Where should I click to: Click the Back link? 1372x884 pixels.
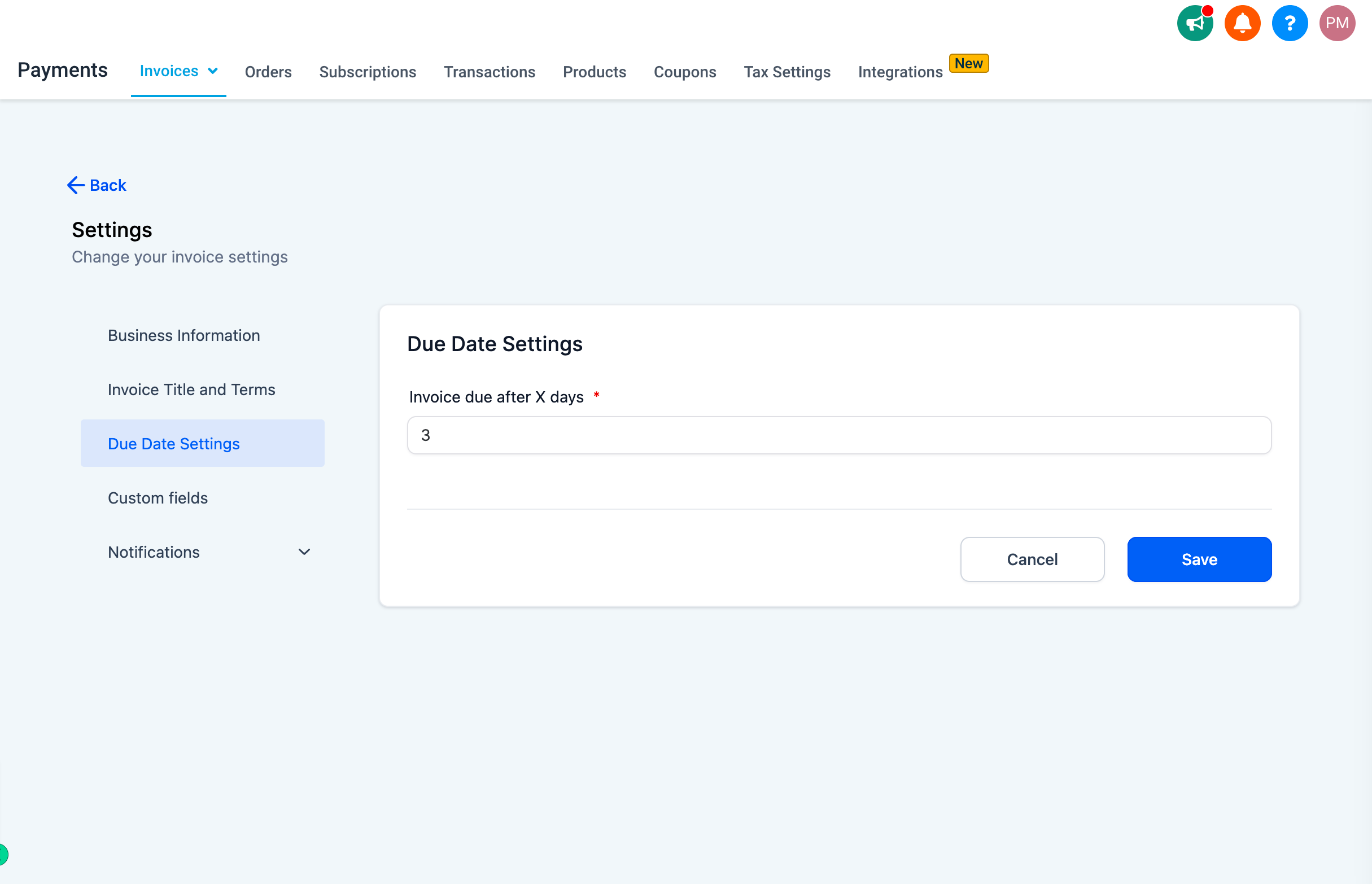click(x=107, y=185)
